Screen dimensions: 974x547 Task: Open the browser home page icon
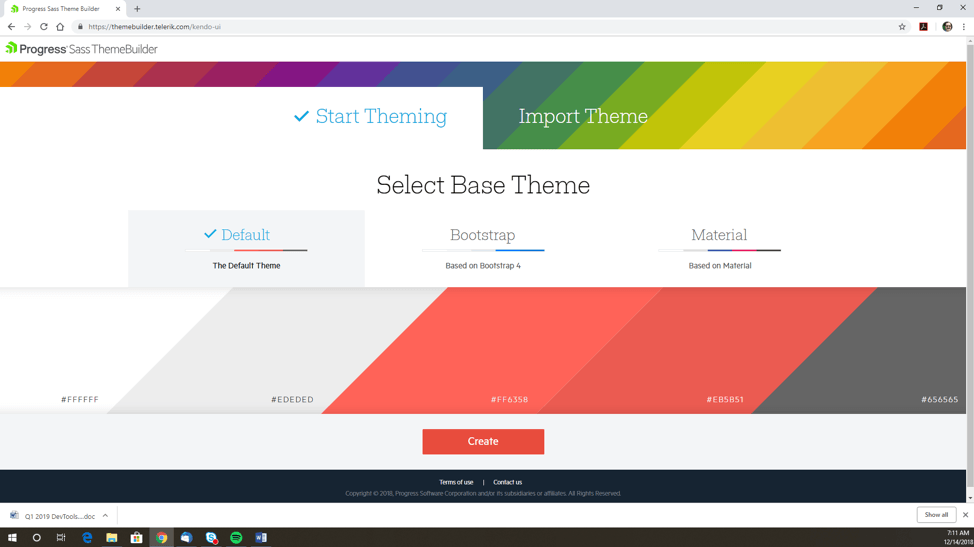pyautogui.click(x=60, y=27)
